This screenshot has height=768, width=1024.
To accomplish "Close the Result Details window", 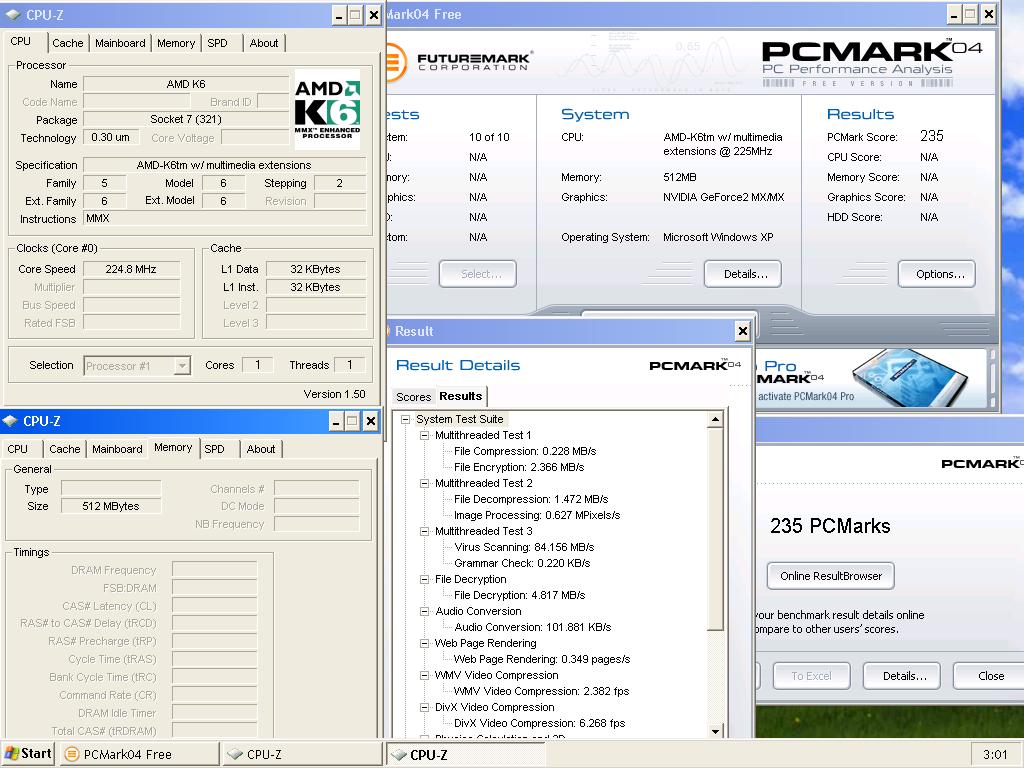I will pyautogui.click(x=743, y=331).
